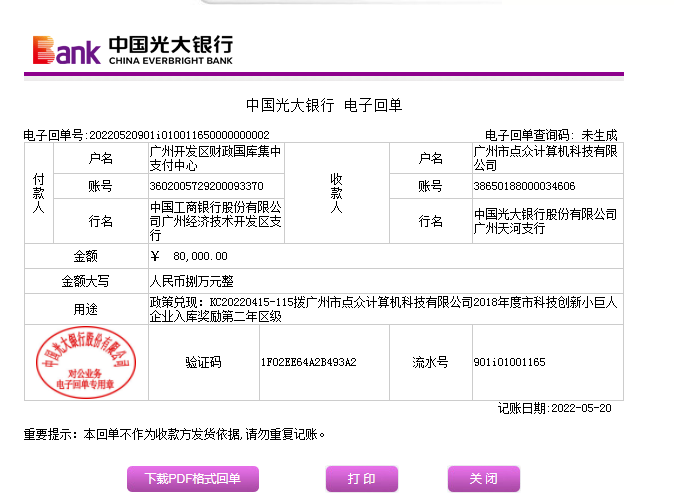The width and height of the screenshot is (674, 502).
Task: Click the 记账日期 2022-05-20 text
Action: 555,408
